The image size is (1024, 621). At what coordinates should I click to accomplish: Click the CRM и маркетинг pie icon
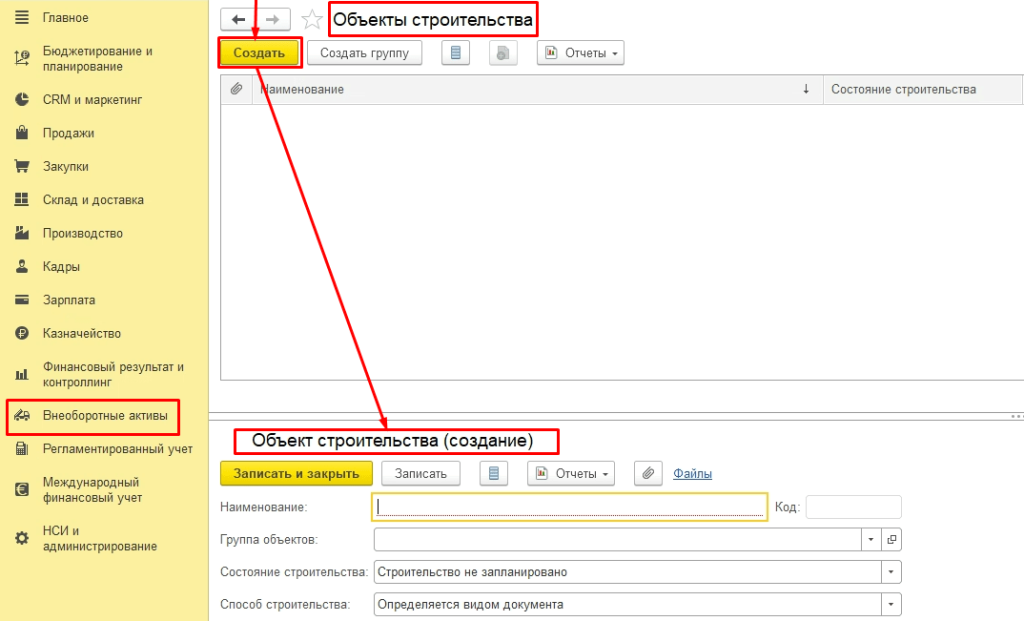[x=22, y=99]
